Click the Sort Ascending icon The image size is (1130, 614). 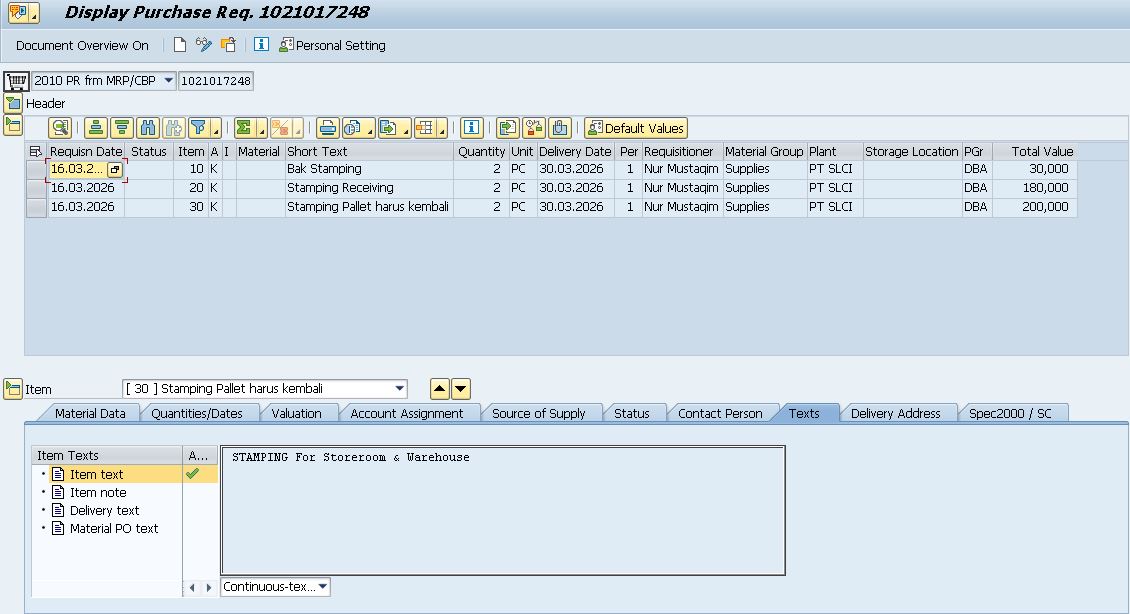[95, 128]
